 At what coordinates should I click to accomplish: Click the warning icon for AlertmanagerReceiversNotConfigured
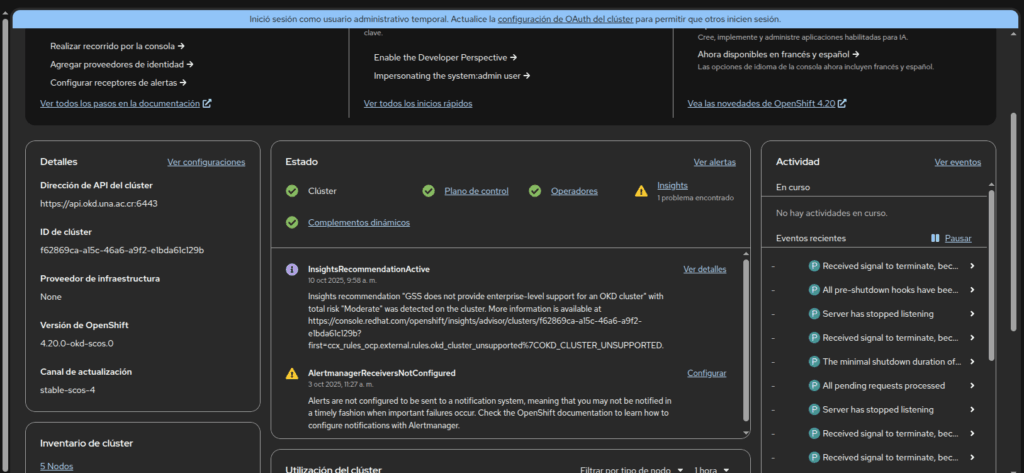pyautogui.click(x=292, y=374)
